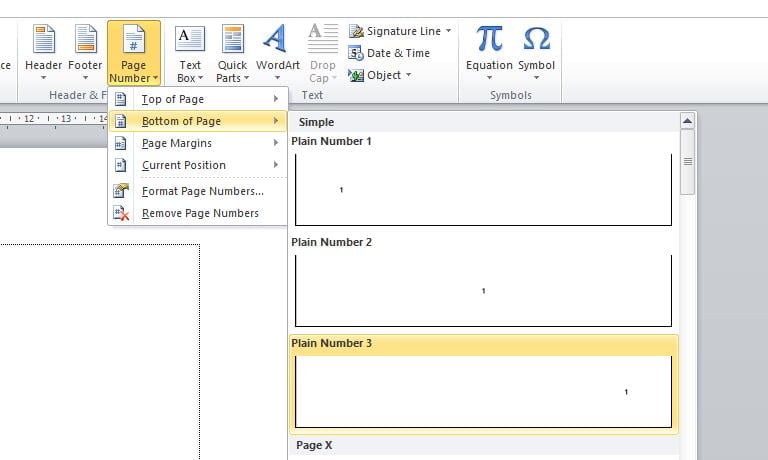This screenshot has height=460, width=768.
Task: Click the WordArt icon
Action: click(277, 40)
